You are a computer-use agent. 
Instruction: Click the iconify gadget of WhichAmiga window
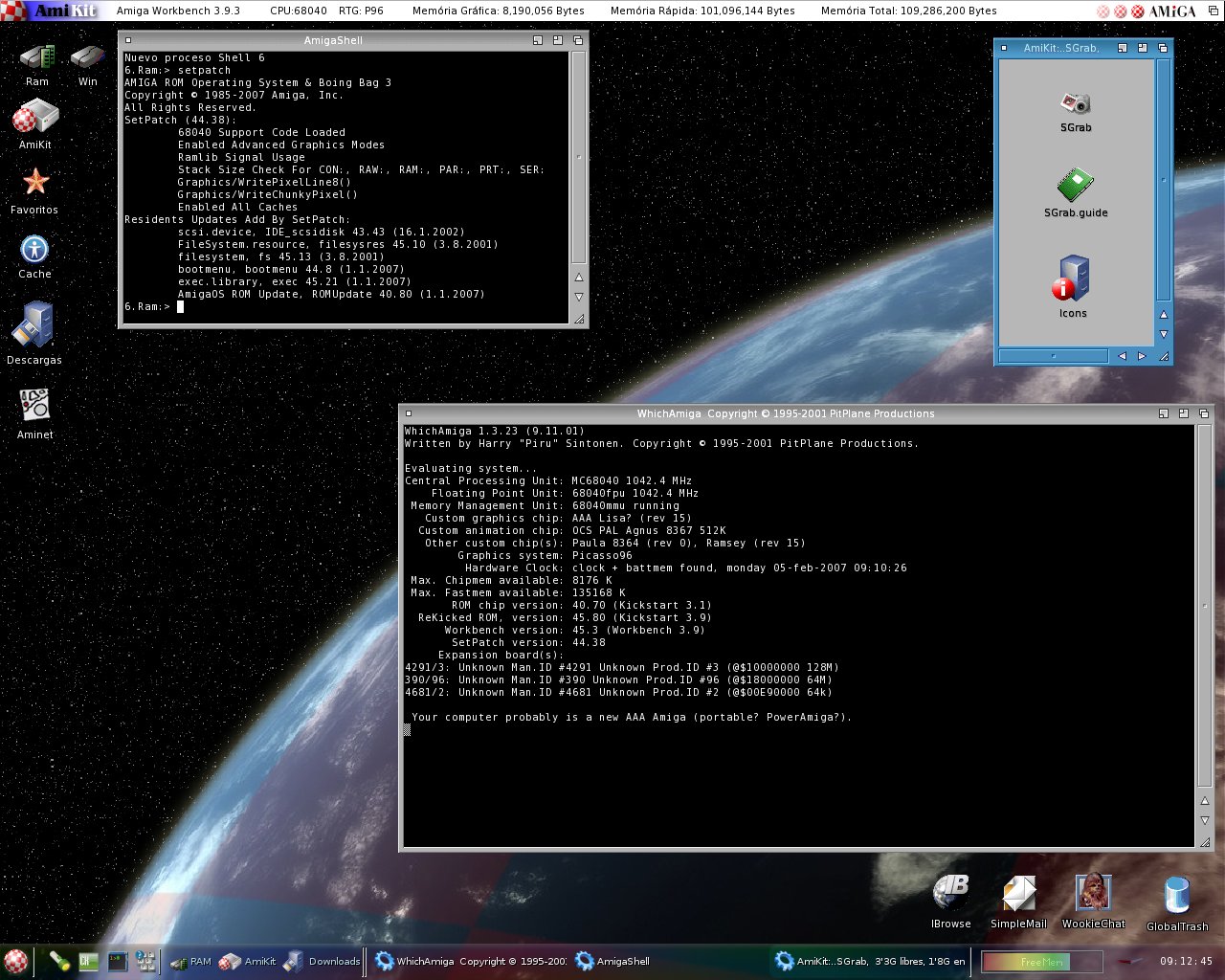point(1164,413)
